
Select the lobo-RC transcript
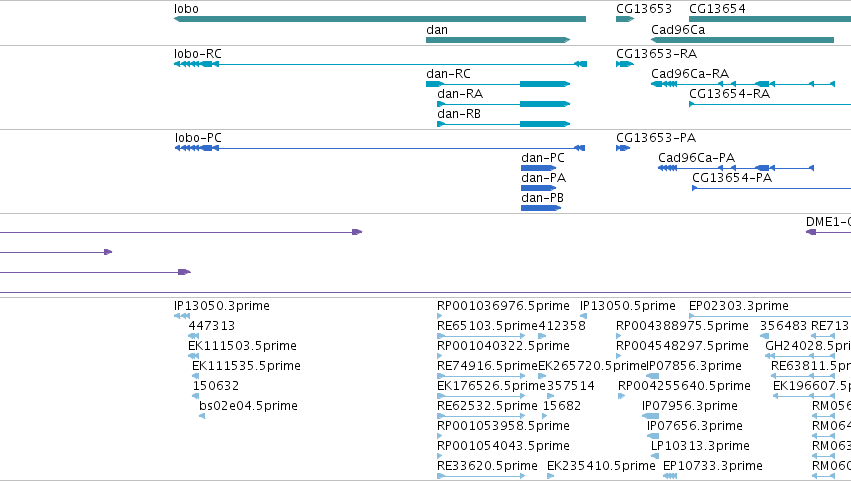[380, 64]
